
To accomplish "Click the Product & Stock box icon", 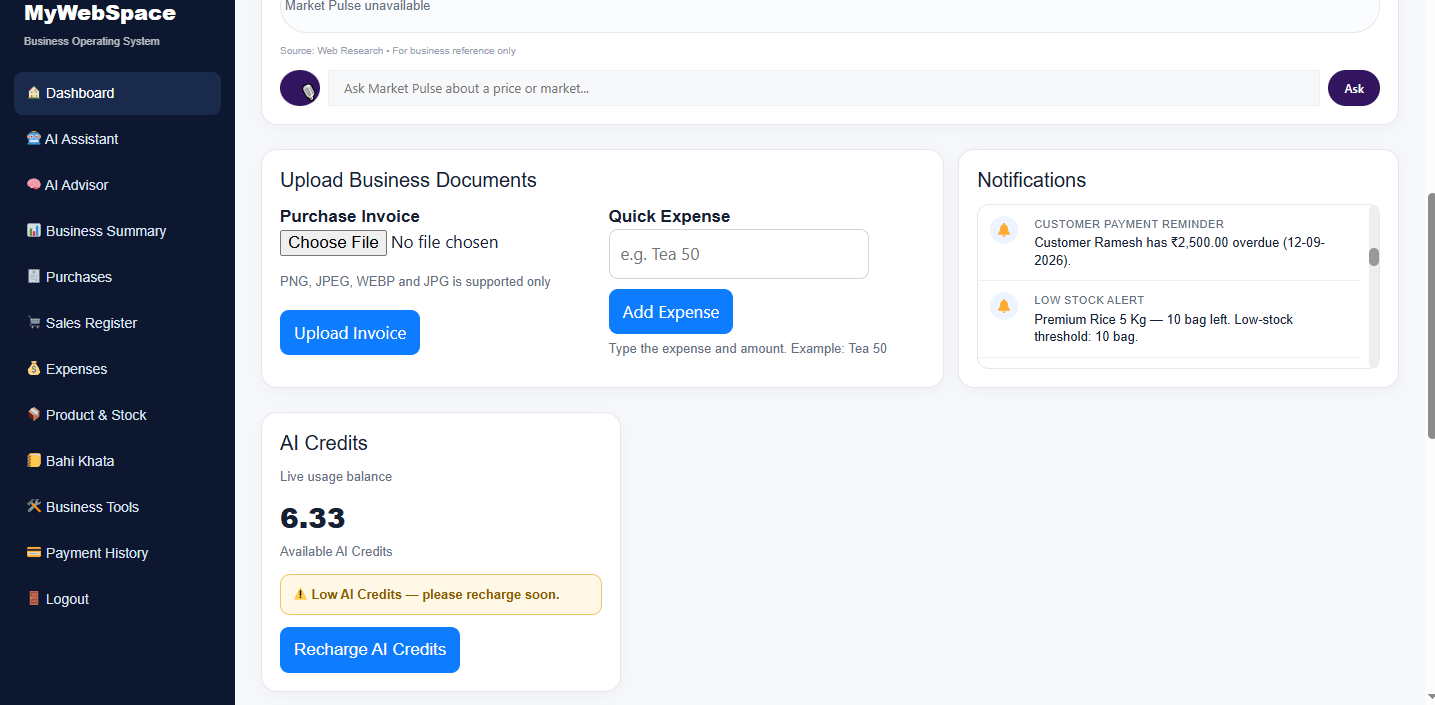I will (x=34, y=415).
